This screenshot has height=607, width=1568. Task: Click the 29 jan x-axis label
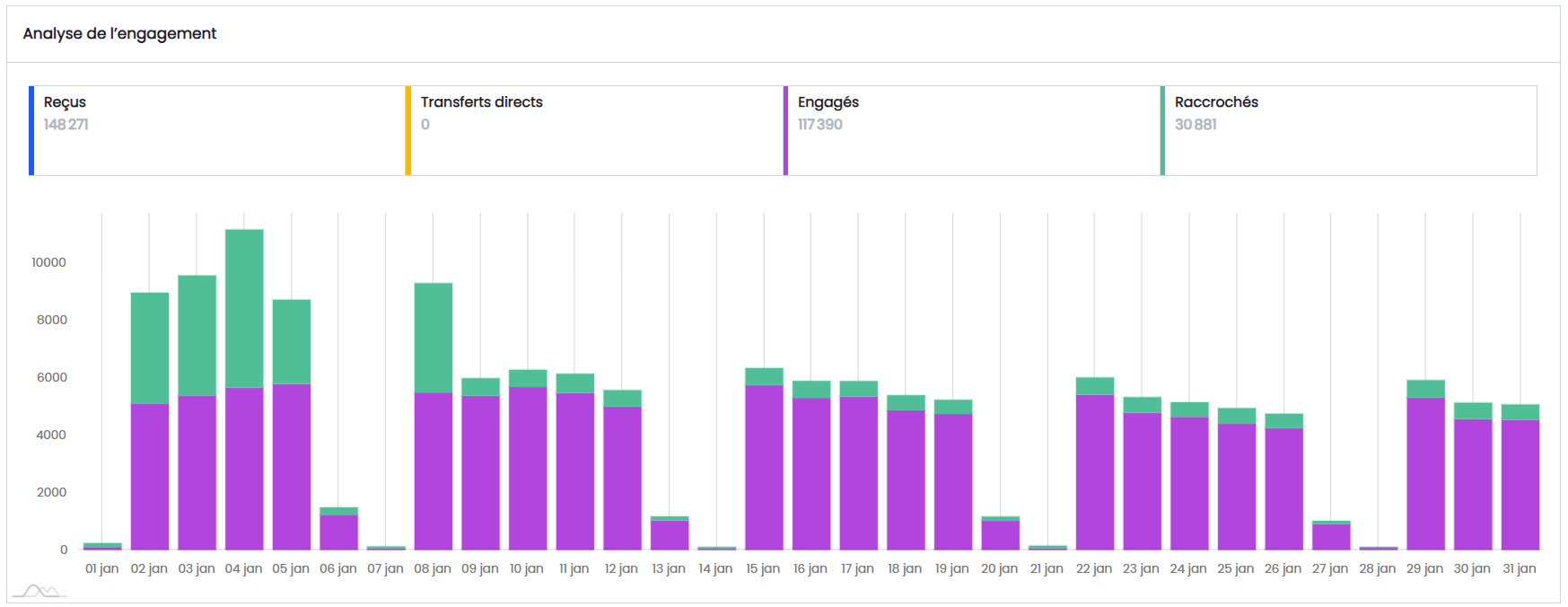(1424, 568)
